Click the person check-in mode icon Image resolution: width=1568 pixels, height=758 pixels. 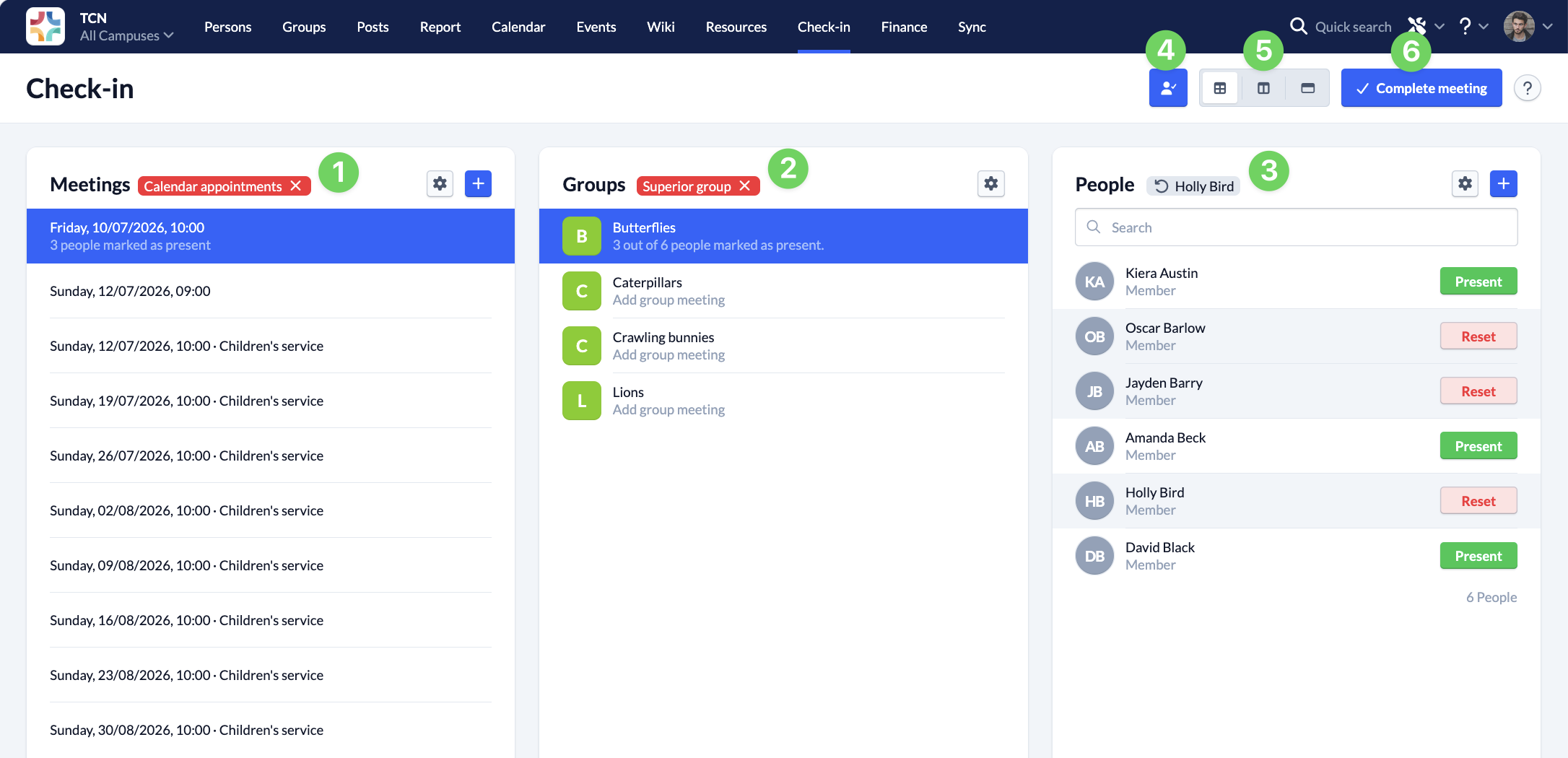click(x=1168, y=88)
